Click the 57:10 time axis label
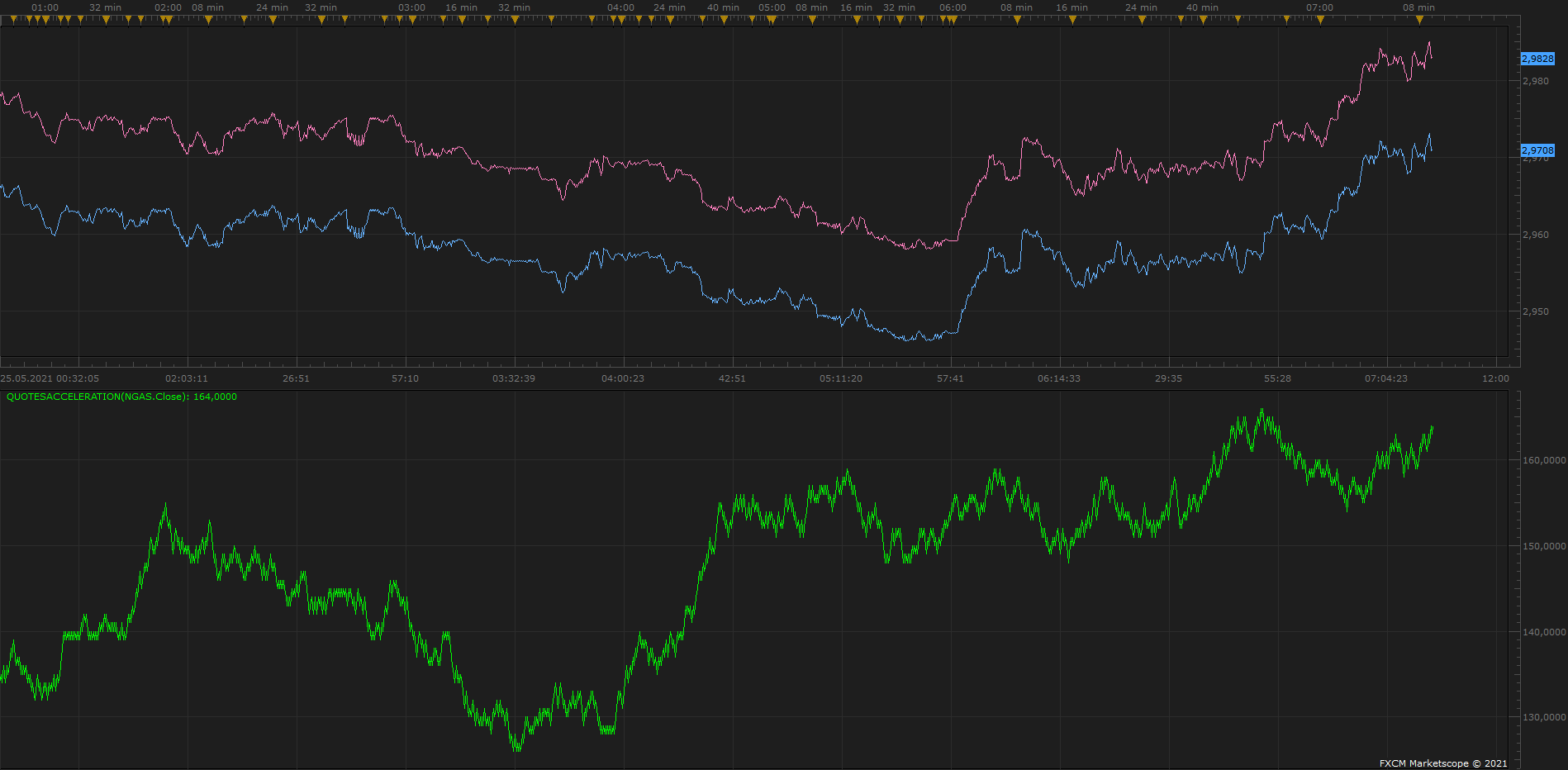Screen dimensions: 1568x770 coord(405,378)
